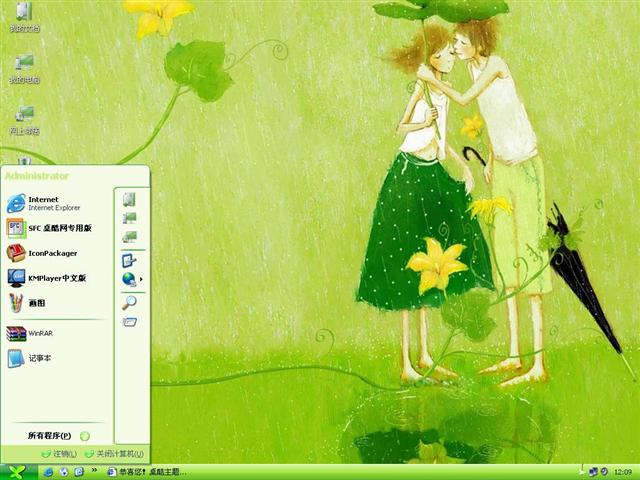The height and width of the screenshot is (480, 640).
Task: Click the magnifier search icon in Start menu
Action: 129,302
